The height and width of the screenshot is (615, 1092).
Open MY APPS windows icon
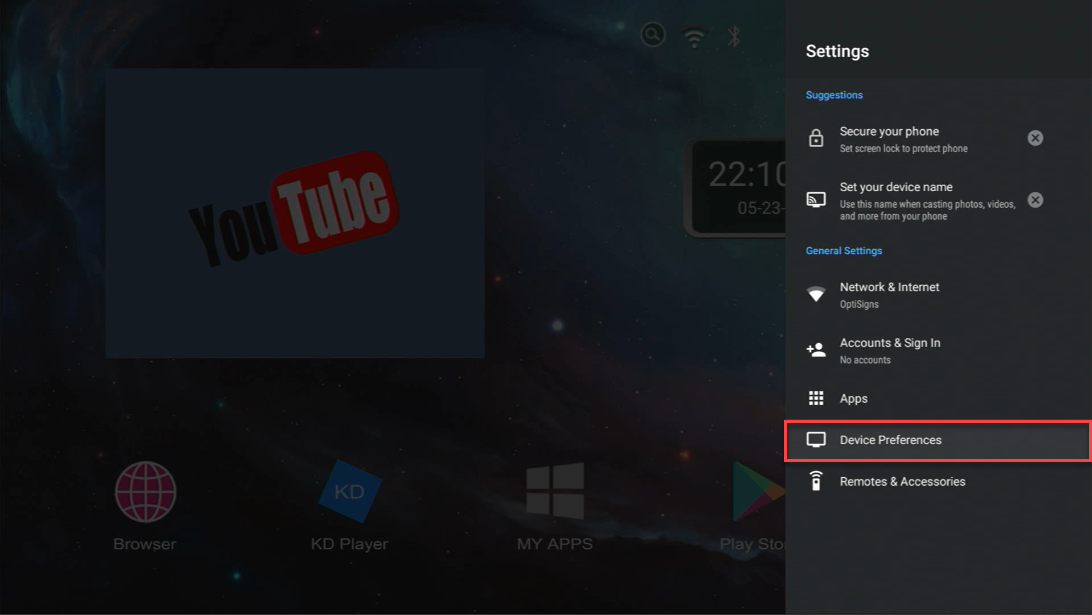tap(555, 491)
